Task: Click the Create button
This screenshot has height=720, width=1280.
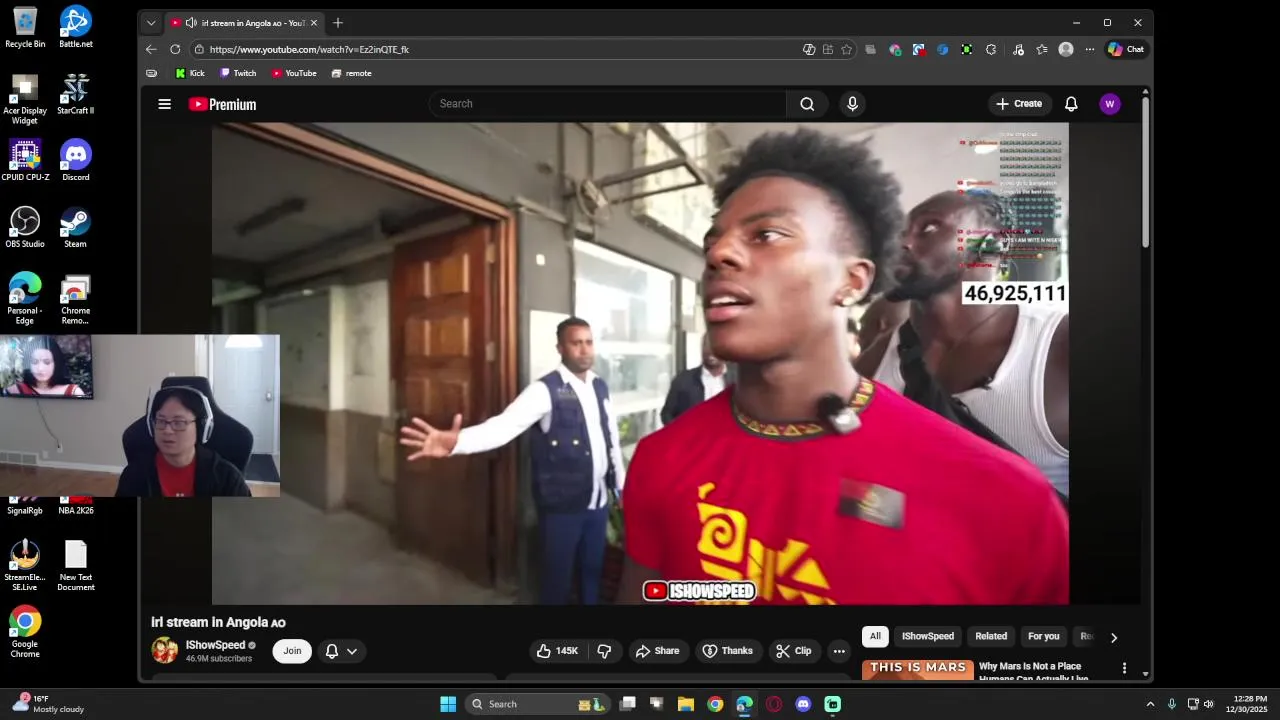Action: click(1019, 104)
